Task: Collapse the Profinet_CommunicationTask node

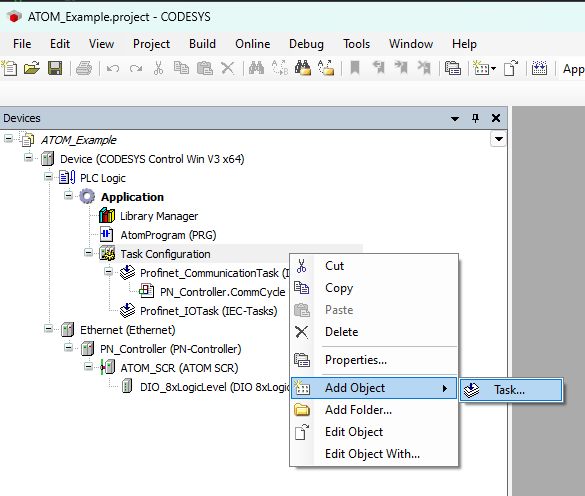Action: [108, 272]
